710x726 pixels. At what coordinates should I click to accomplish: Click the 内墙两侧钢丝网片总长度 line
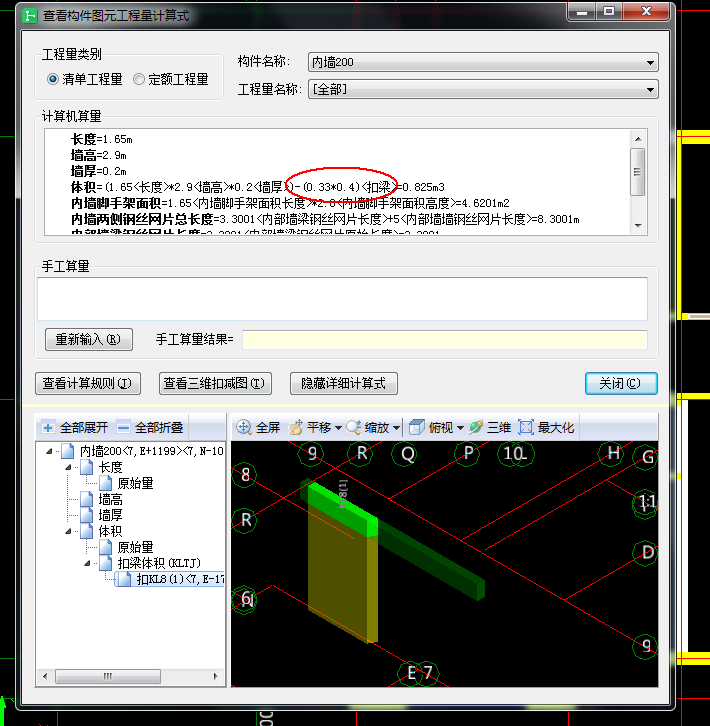(x=325, y=219)
